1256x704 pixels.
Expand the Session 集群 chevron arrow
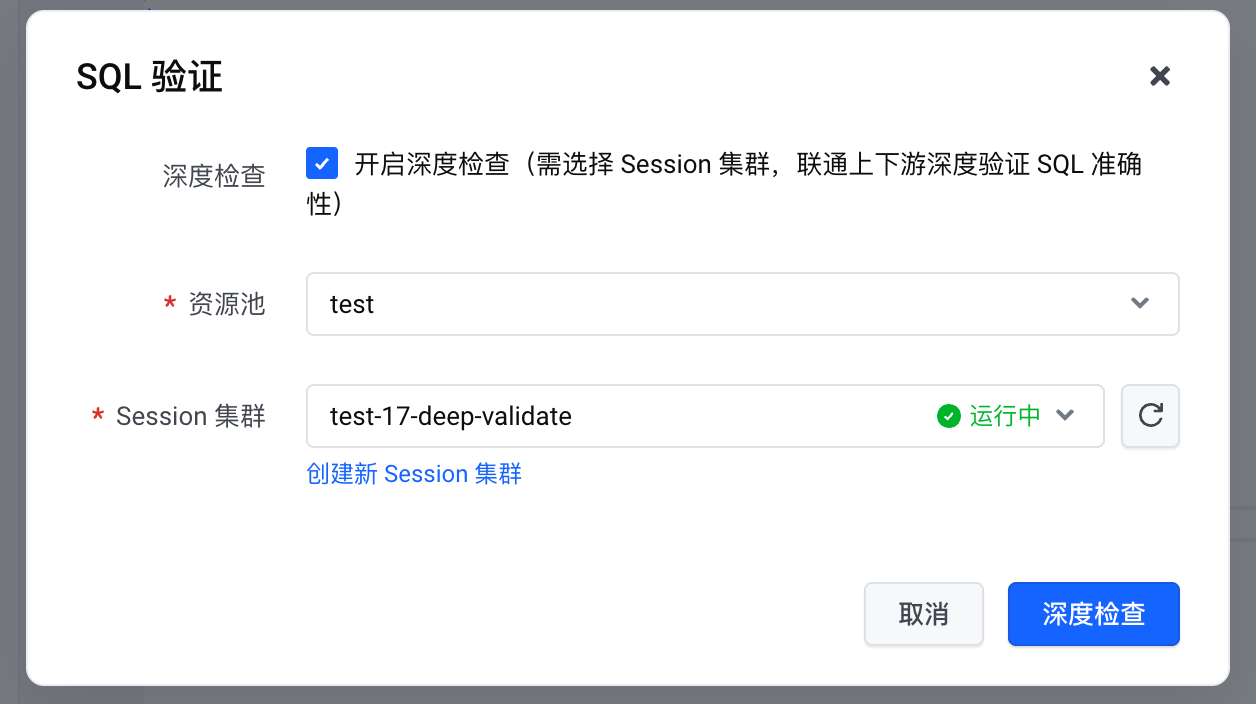1065,416
